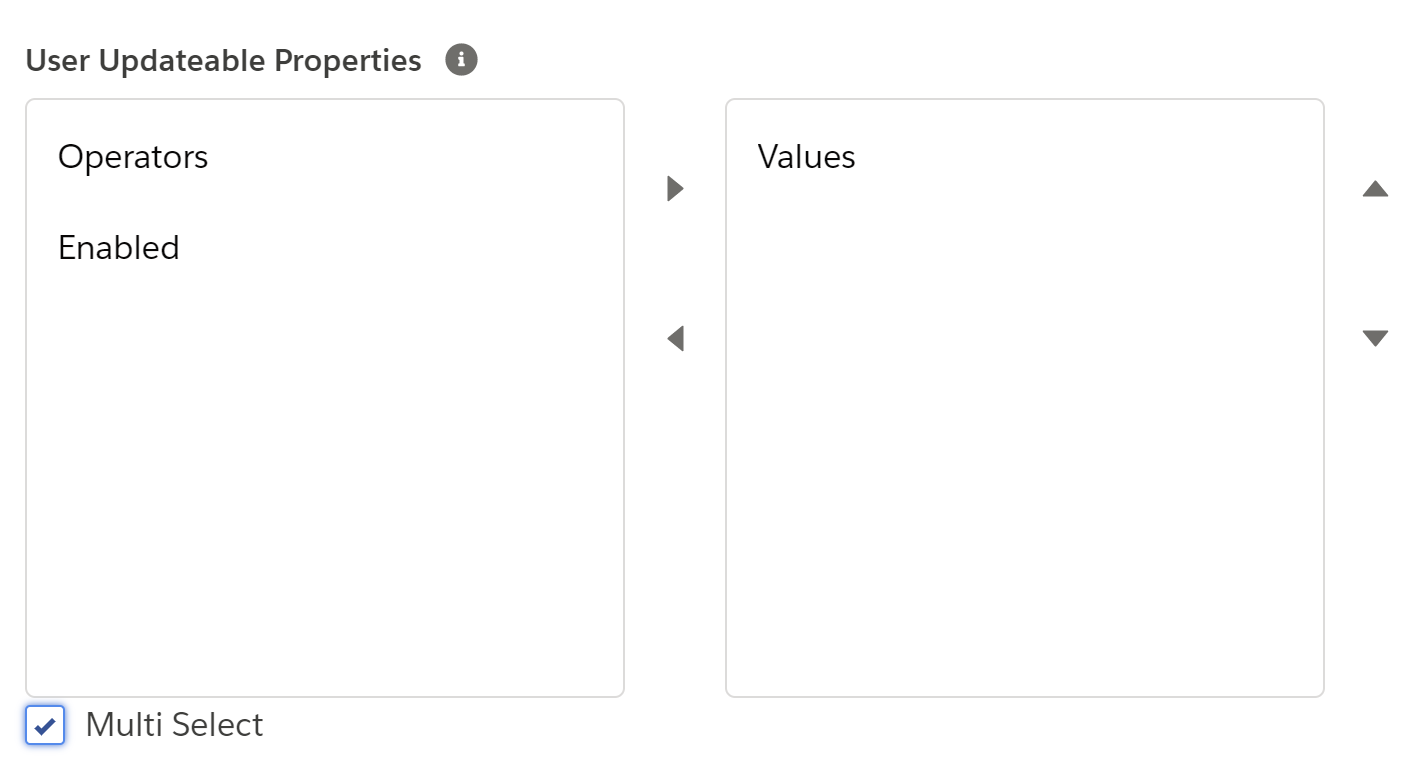Shift the chosen property one position up
1414x780 pixels.
pos(1375,189)
